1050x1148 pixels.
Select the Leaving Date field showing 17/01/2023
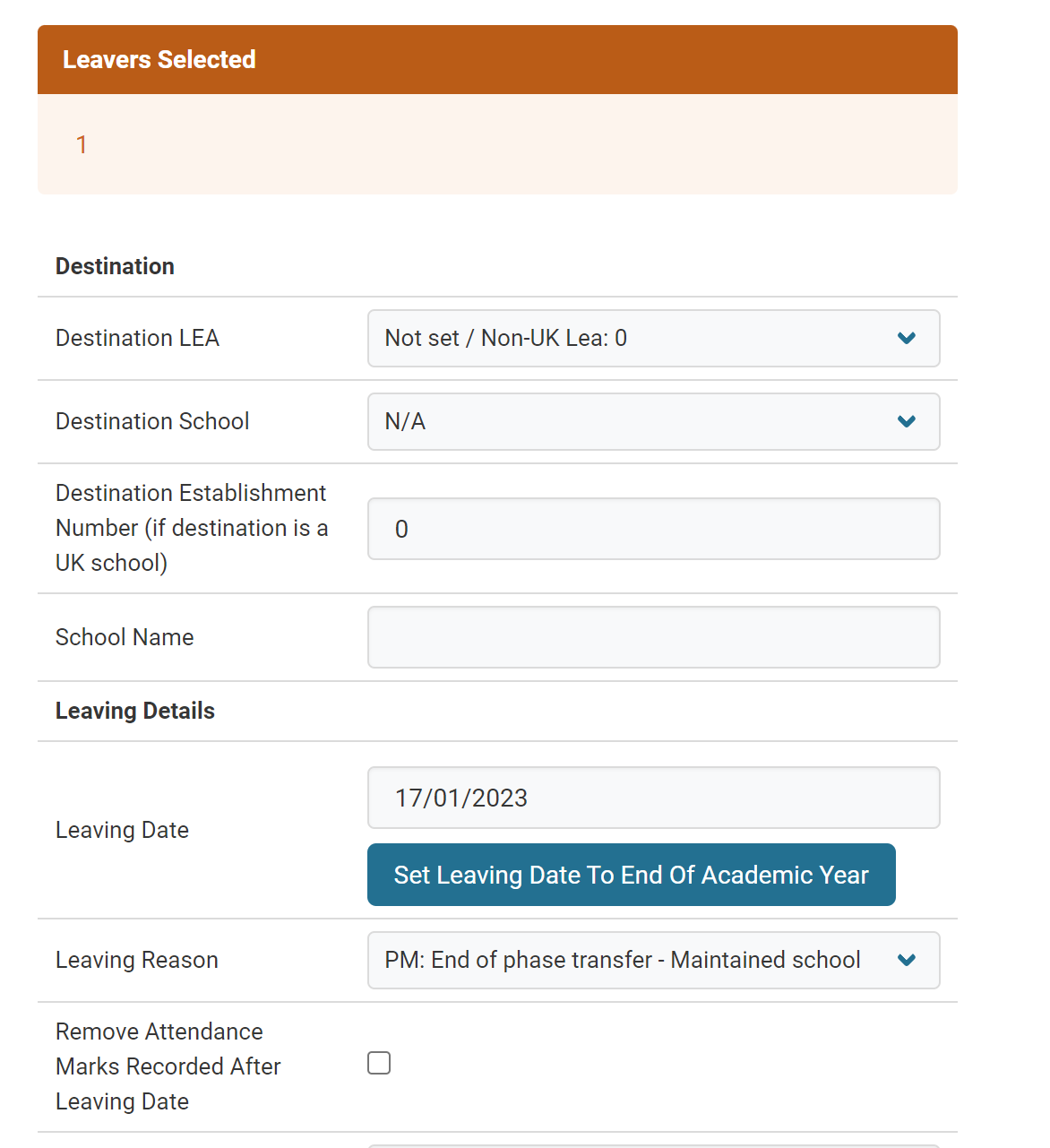(x=653, y=798)
